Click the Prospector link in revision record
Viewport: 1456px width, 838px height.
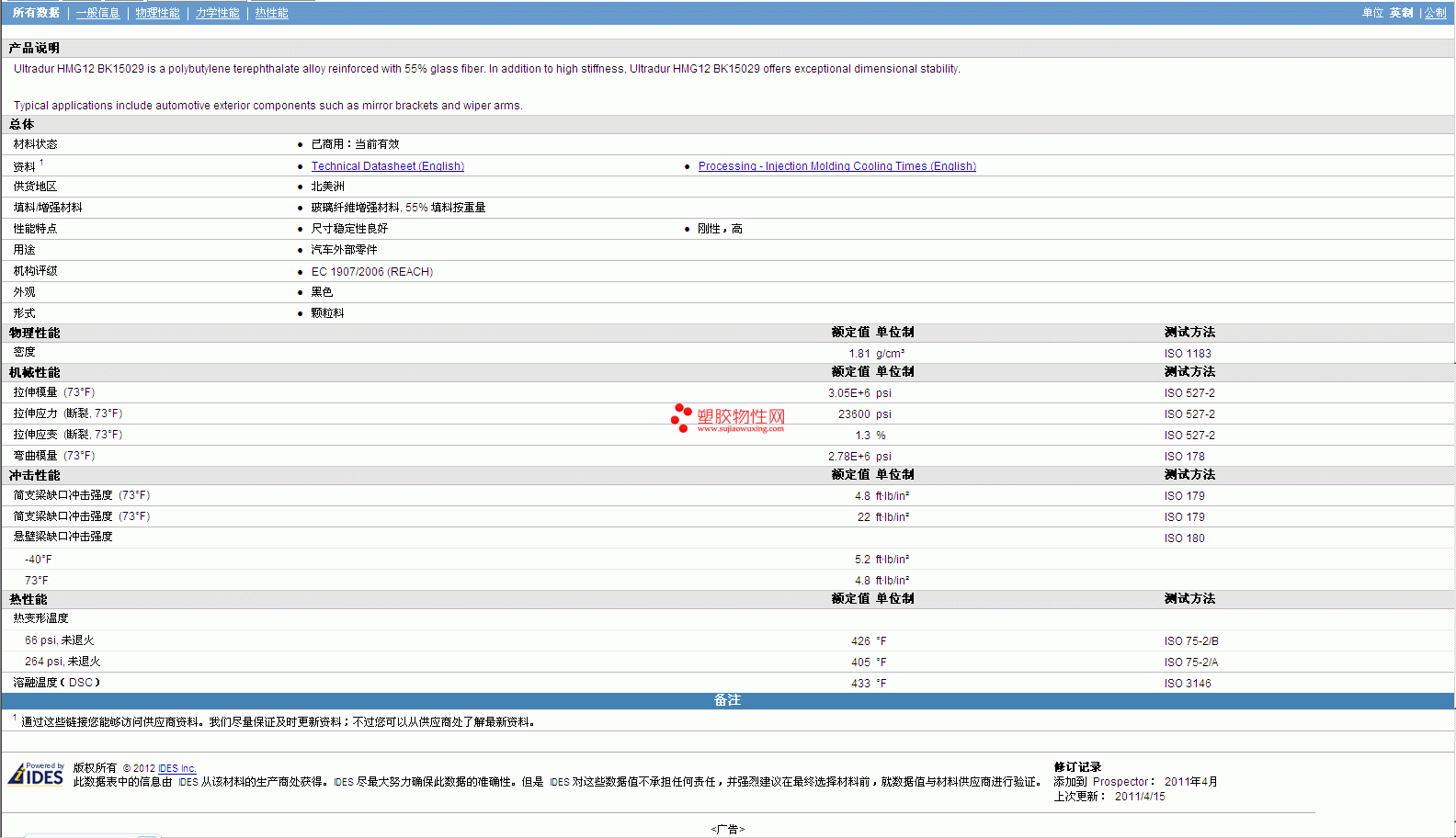pos(1120,782)
